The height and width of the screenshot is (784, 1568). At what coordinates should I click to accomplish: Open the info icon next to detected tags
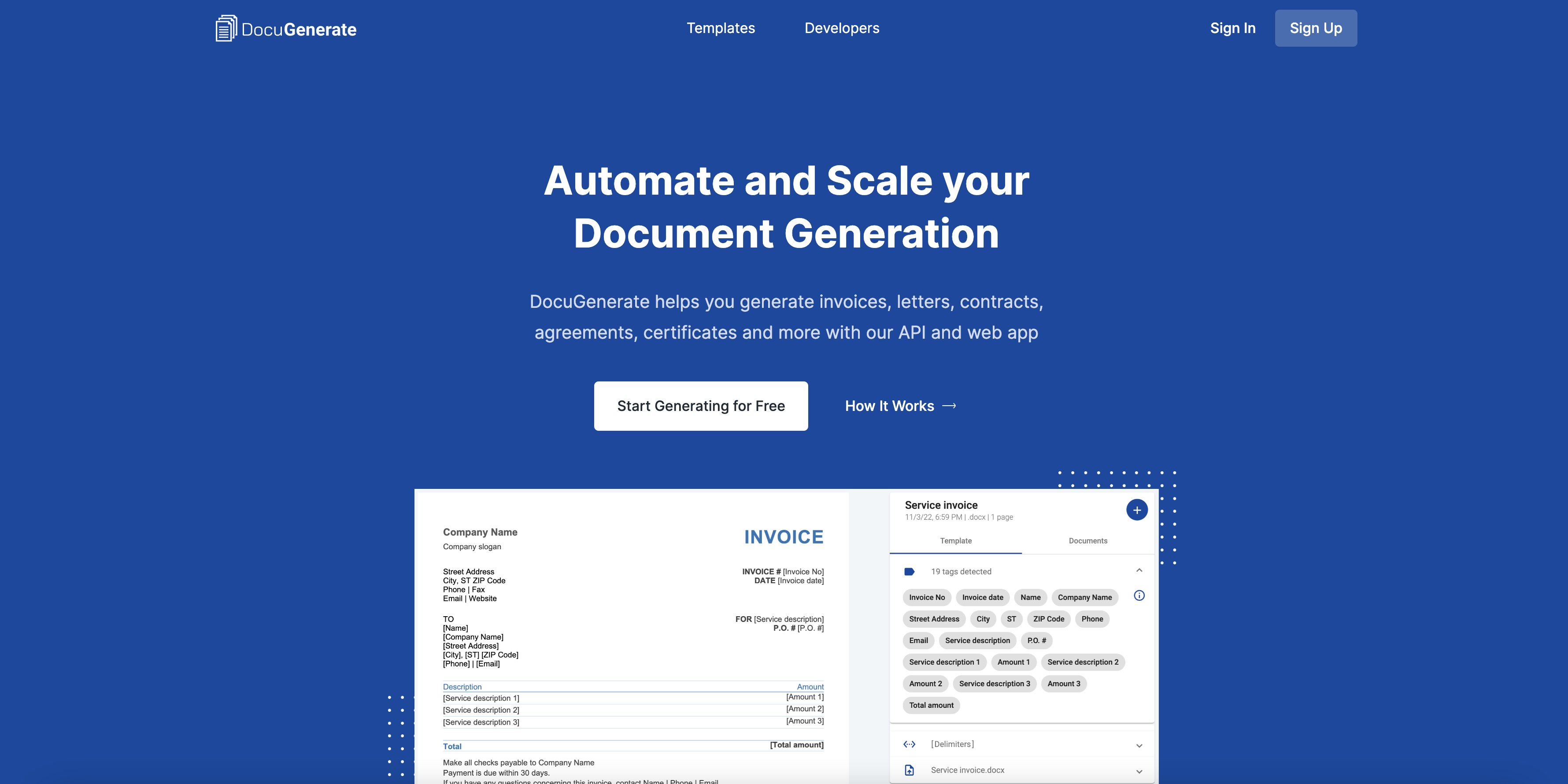pyautogui.click(x=1139, y=596)
